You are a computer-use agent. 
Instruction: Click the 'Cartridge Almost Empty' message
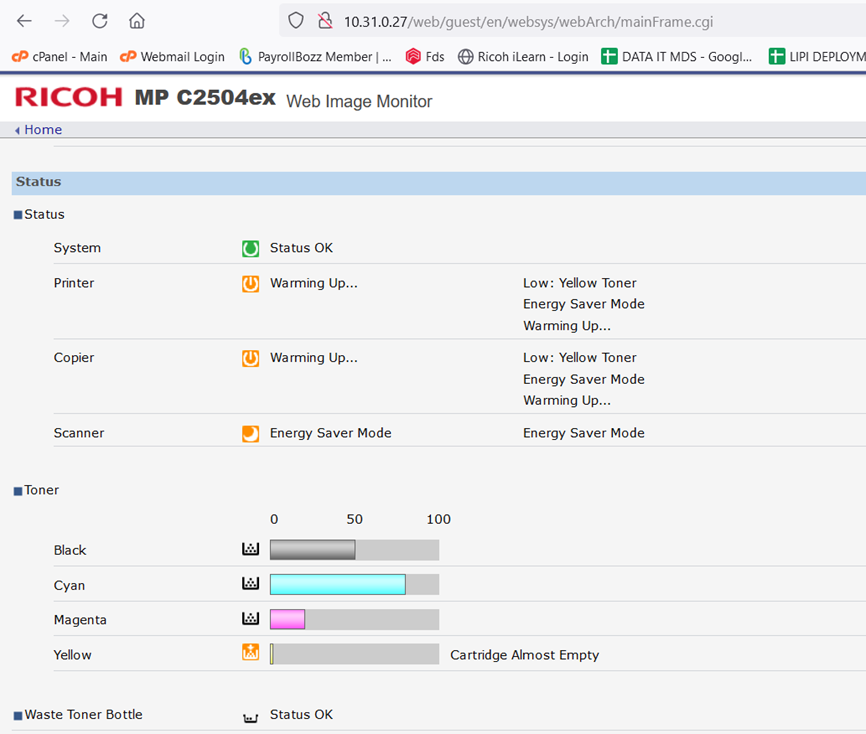pyautogui.click(x=525, y=655)
